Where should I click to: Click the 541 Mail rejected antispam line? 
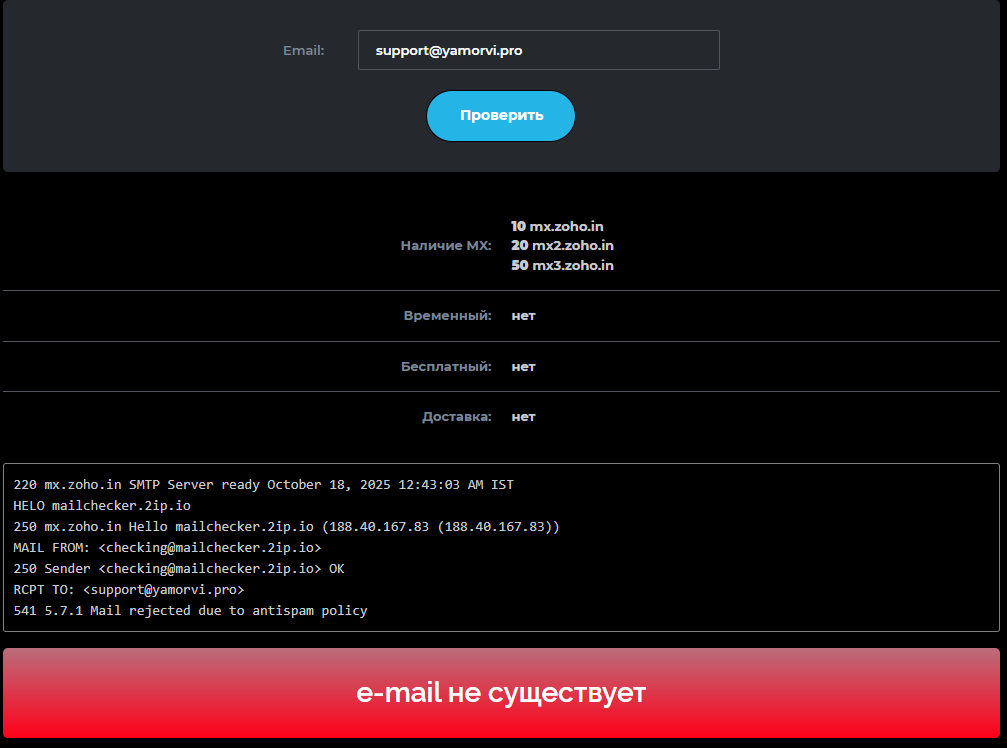click(x=190, y=610)
